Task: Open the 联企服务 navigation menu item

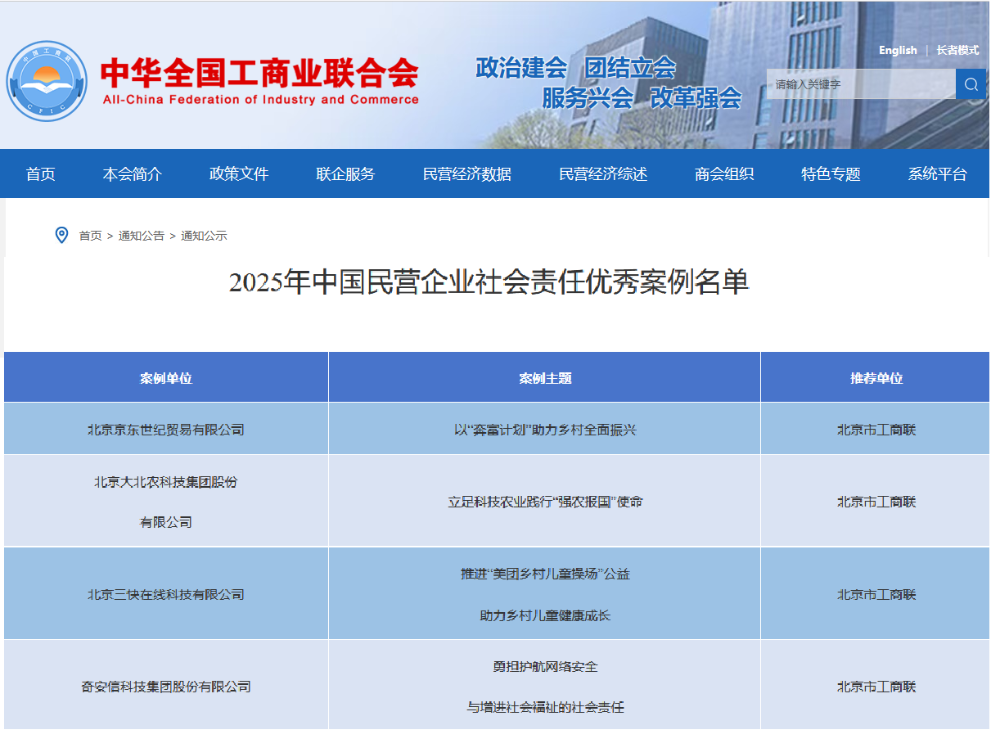Action: 344,173
